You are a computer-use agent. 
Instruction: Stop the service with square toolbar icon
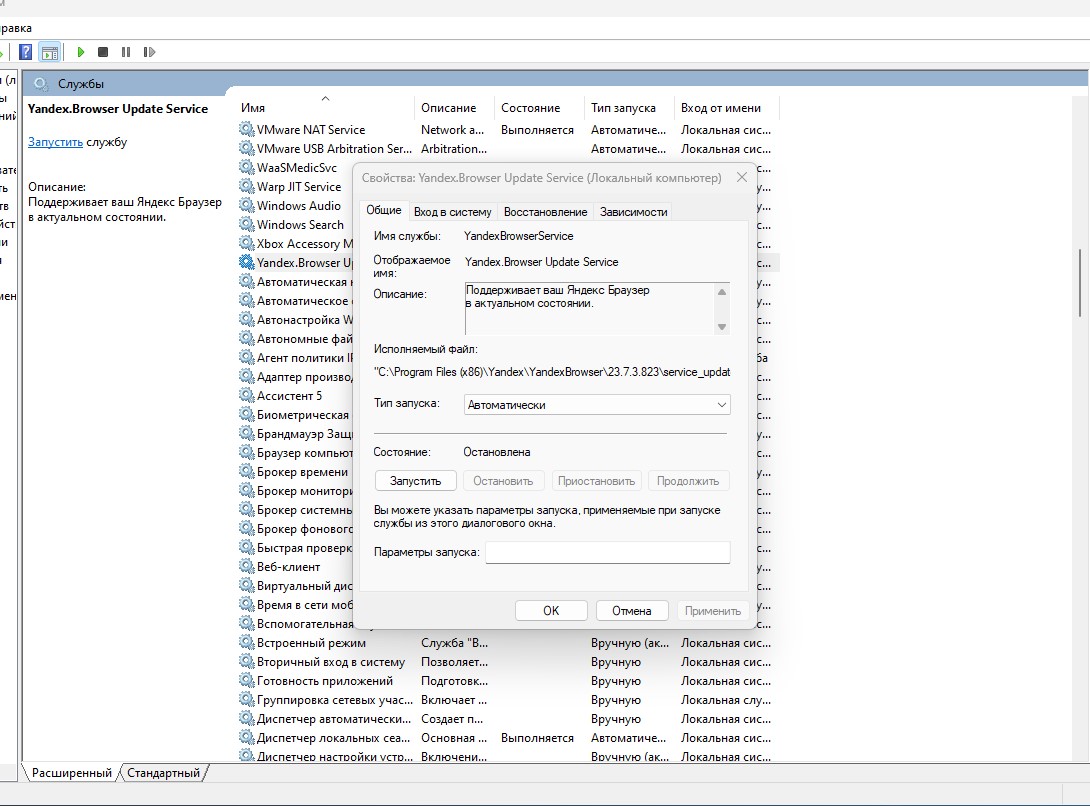pos(103,52)
